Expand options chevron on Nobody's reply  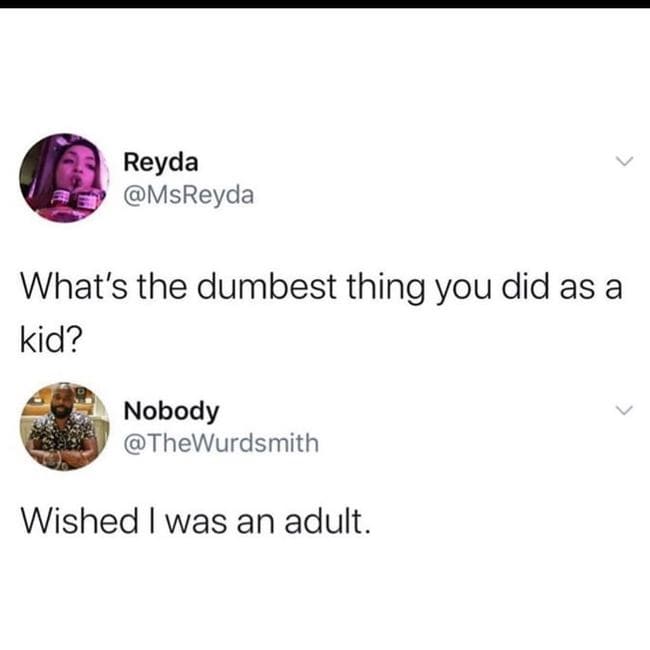[624, 410]
